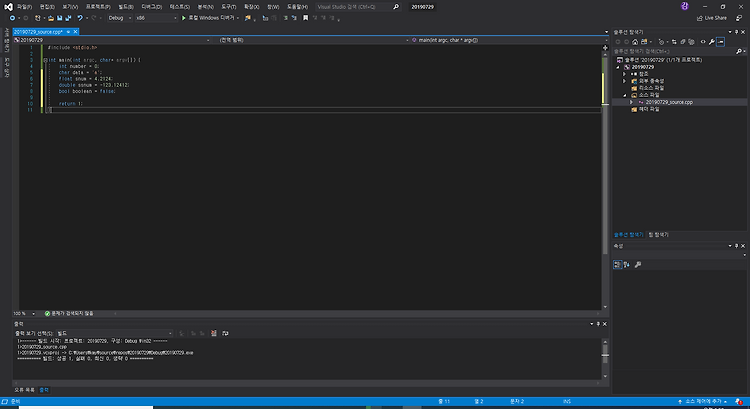The height and width of the screenshot is (409, 750).
Task: Click the navigate backward toolbar icon
Action: pos(12,18)
